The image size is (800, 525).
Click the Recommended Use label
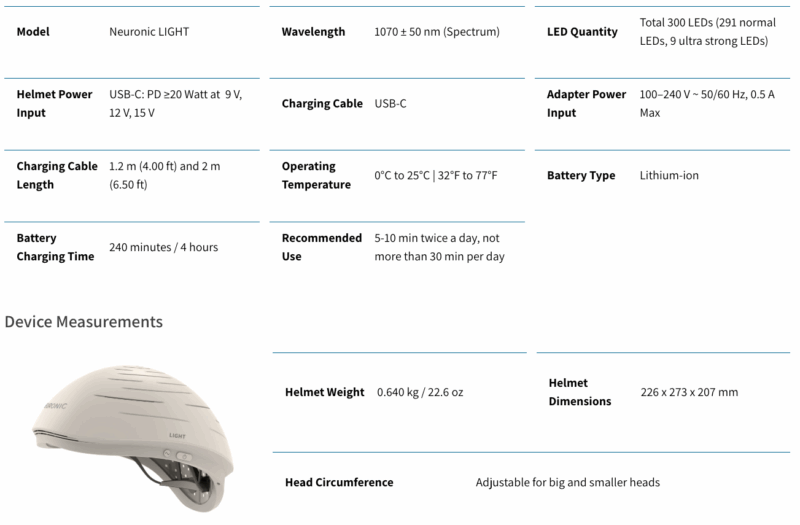(321, 247)
